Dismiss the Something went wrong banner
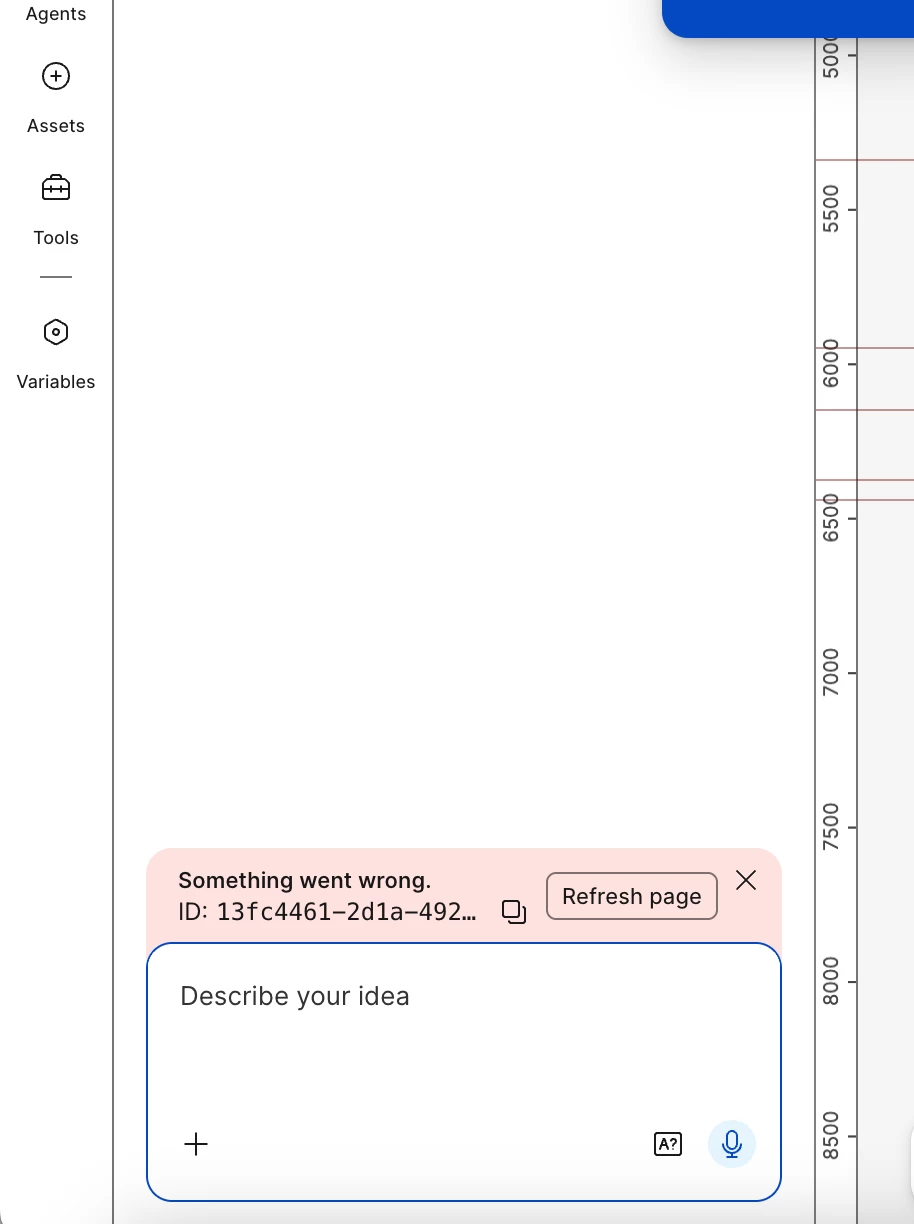This screenshot has width=914, height=1224. point(746,880)
